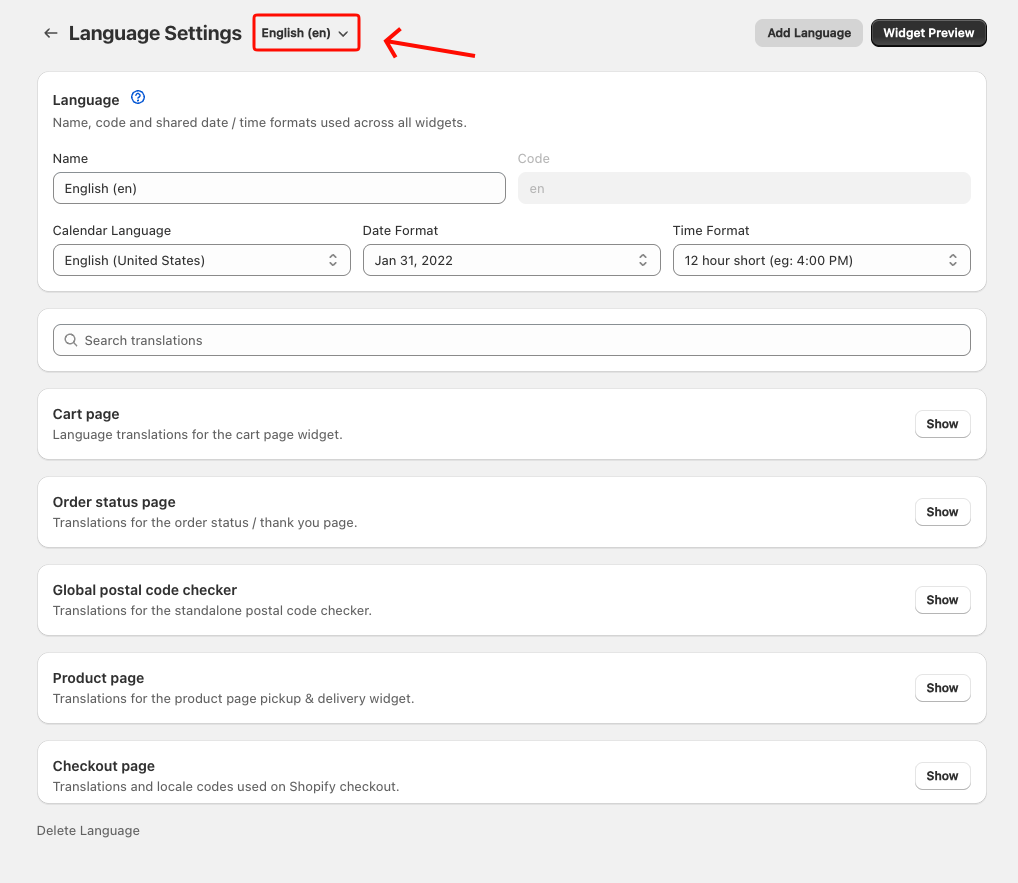
Task: Click the Global postal code checker heading
Action: point(145,590)
